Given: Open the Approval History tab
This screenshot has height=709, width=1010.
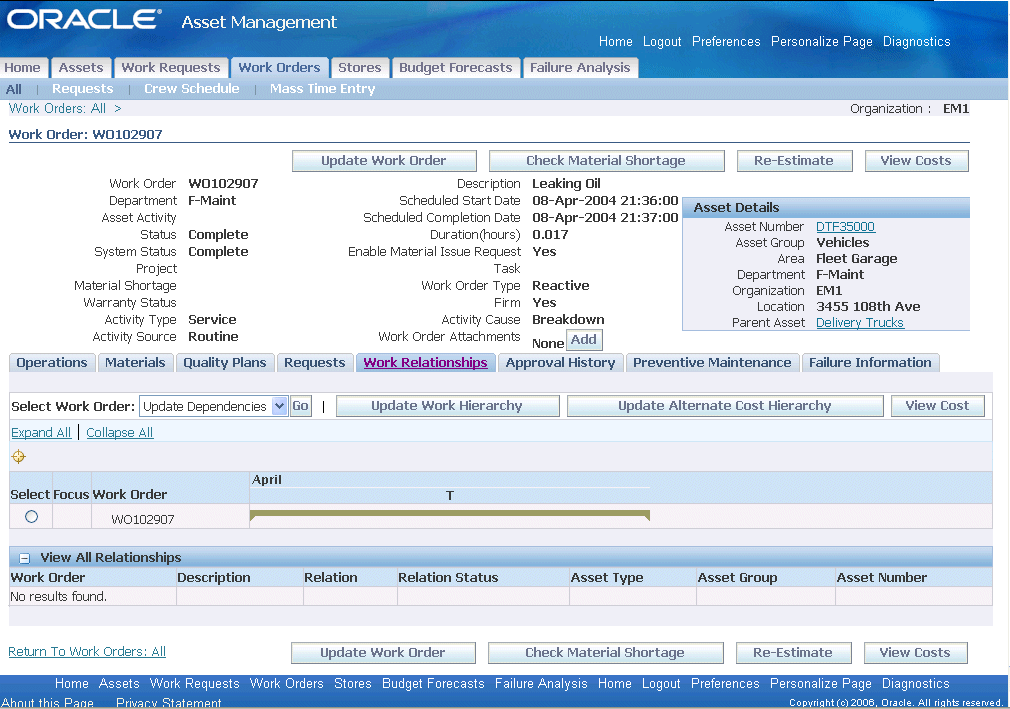Looking at the screenshot, I should [560, 363].
